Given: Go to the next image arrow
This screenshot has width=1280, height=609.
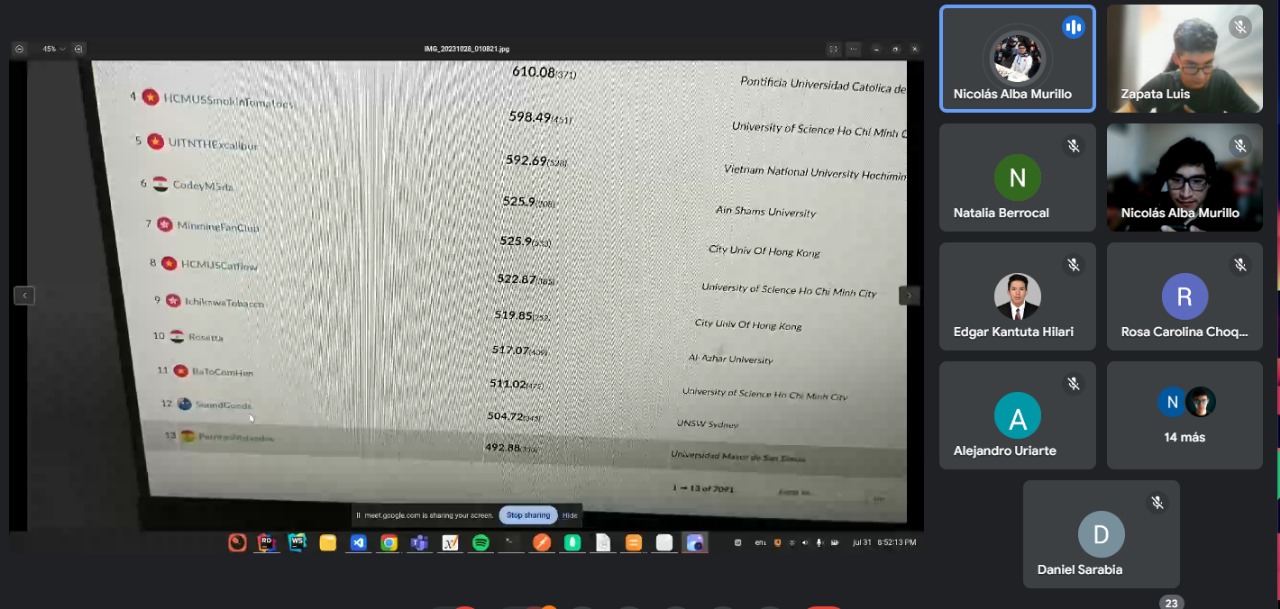Looking at the screenshot, I should click(909, 295).
